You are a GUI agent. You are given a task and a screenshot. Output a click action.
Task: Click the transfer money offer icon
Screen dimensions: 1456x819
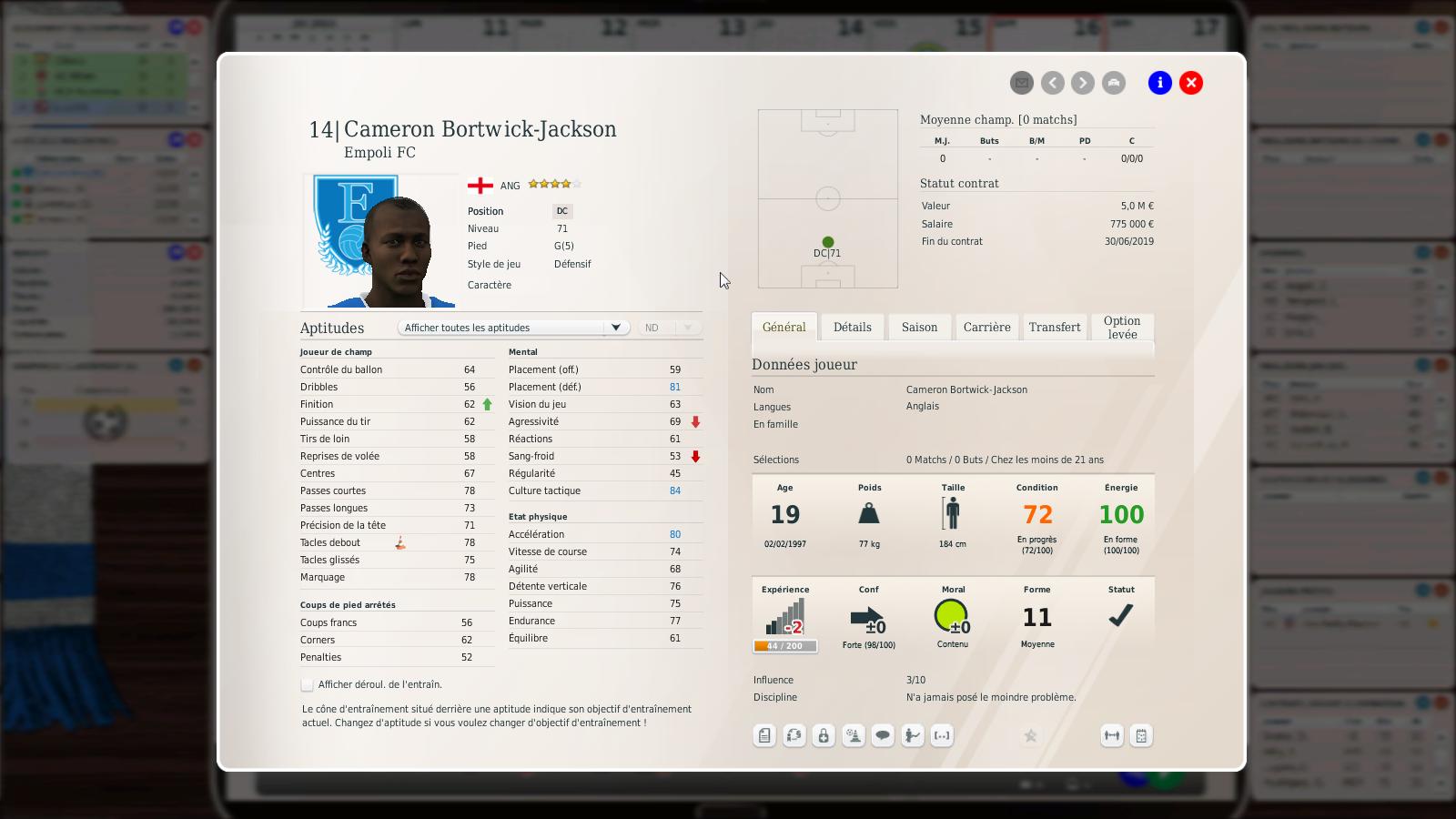click(794, 735)
